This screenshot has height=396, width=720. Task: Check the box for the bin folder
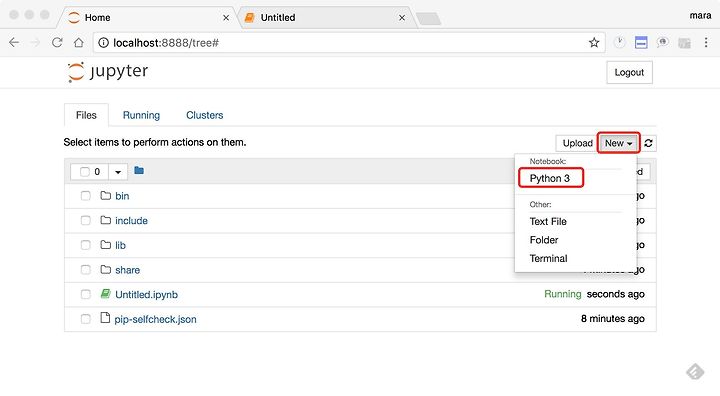click(x=85, y=196)
